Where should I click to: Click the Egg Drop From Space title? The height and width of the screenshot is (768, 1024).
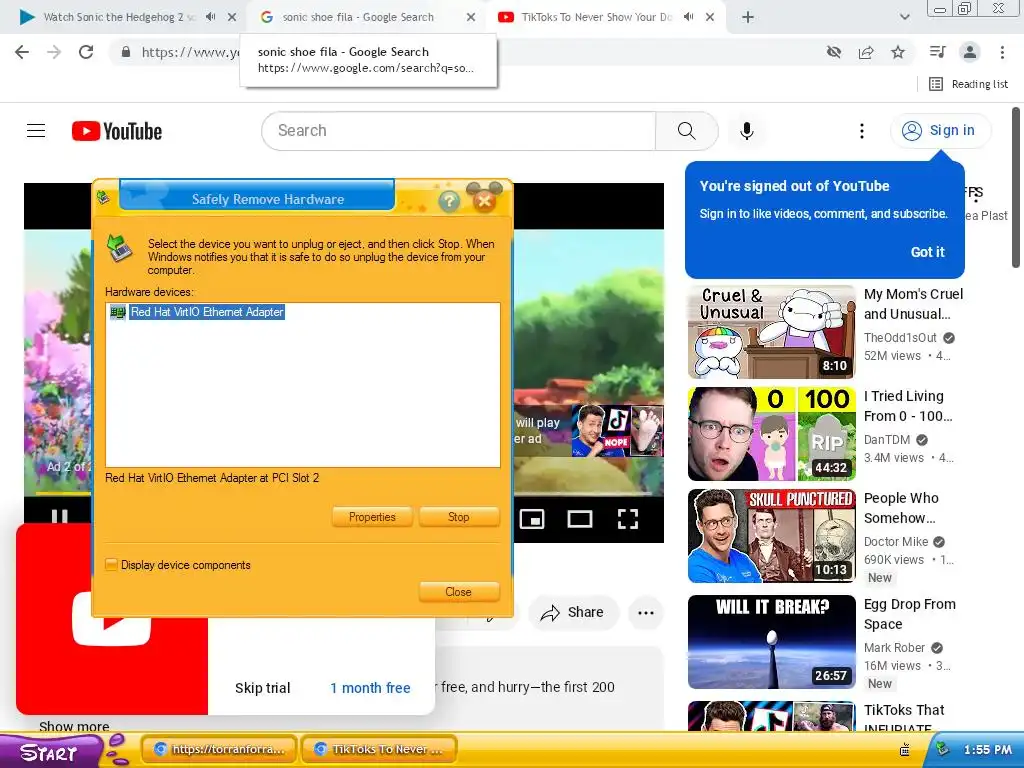910,614
